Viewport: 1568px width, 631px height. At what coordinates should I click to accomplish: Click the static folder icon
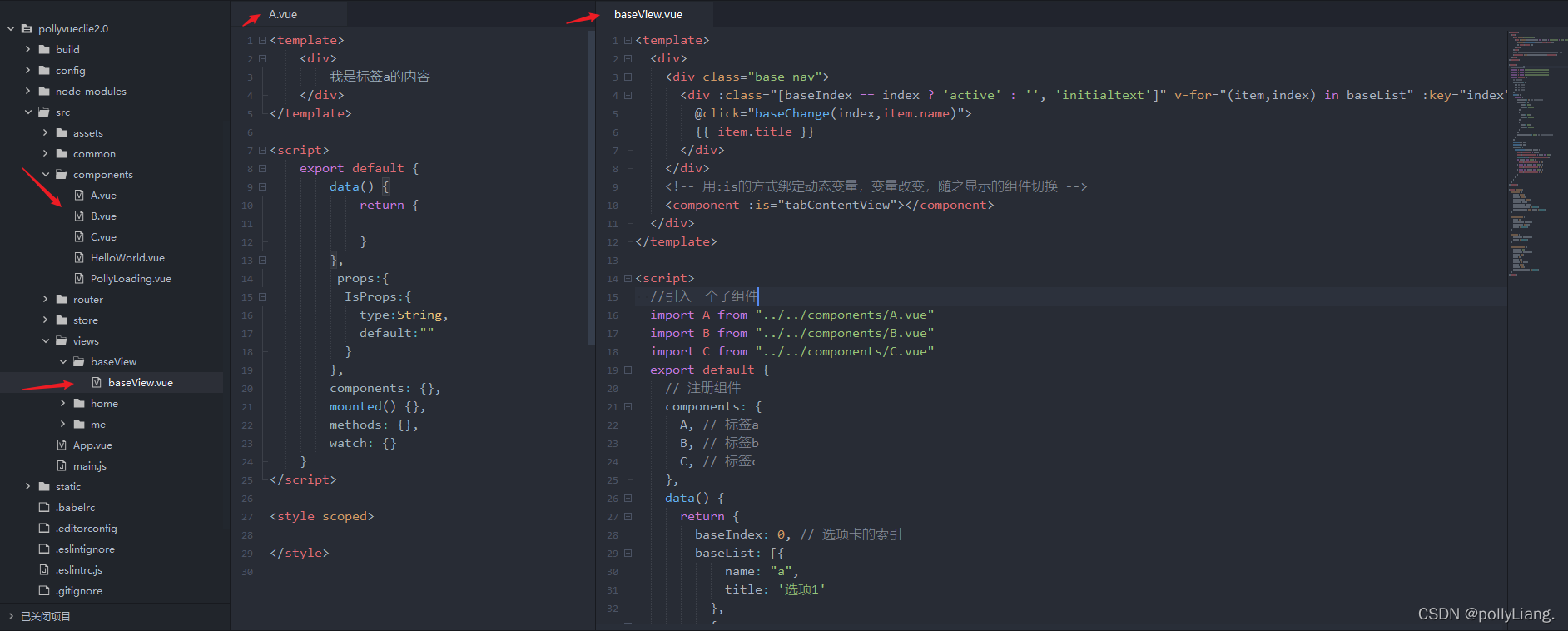[44, 486]
